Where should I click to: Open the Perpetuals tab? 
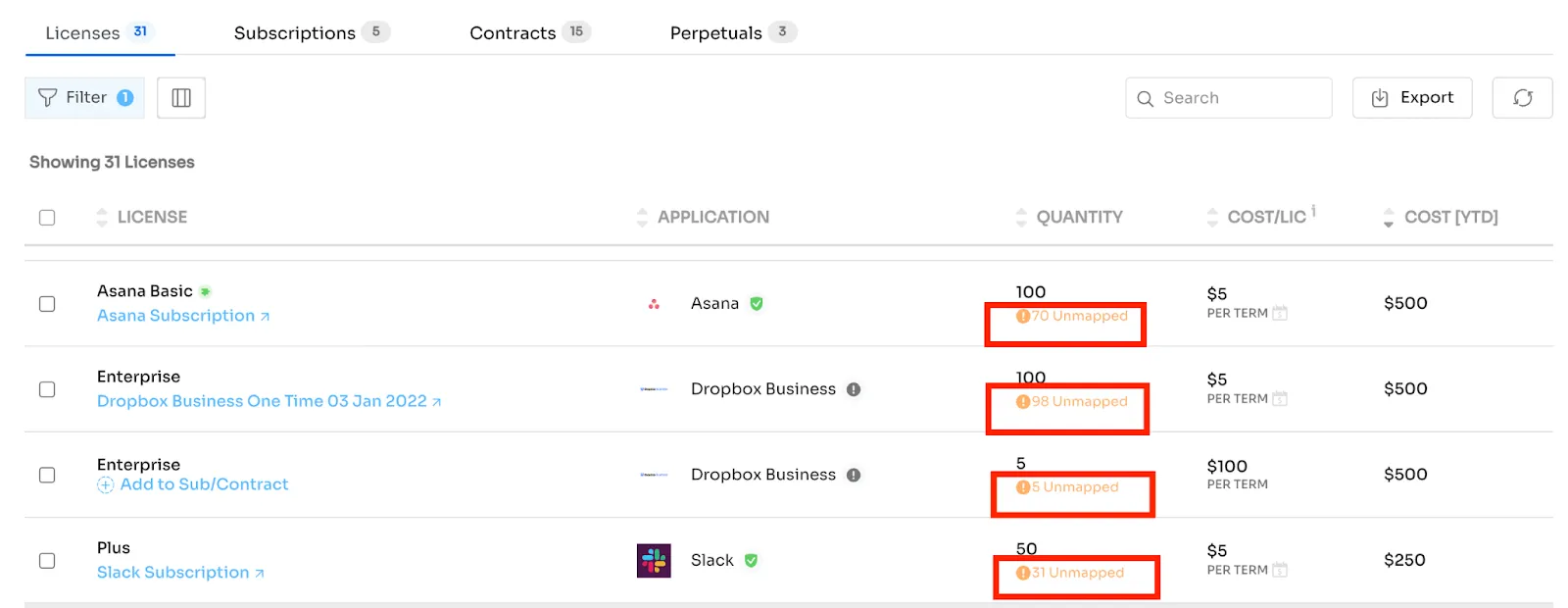[x=733, y=32]
